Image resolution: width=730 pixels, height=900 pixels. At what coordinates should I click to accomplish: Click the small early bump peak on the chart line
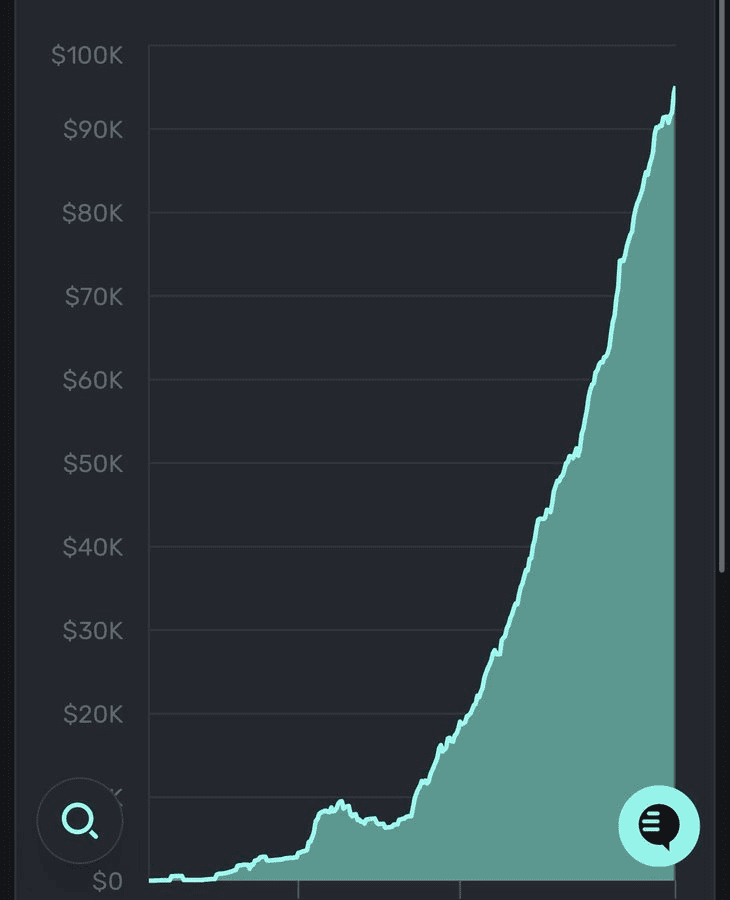[340, 802]
